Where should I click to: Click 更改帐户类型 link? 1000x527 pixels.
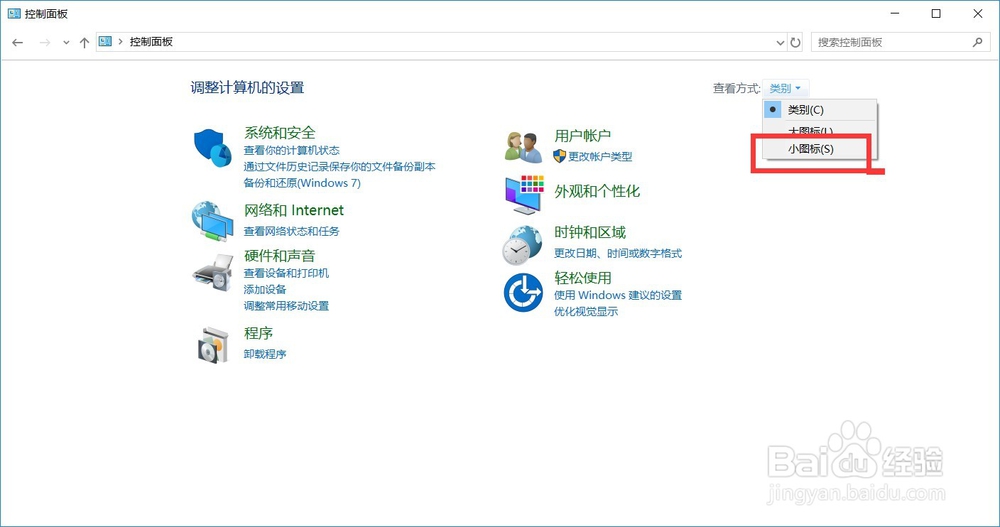click(600, 156)
